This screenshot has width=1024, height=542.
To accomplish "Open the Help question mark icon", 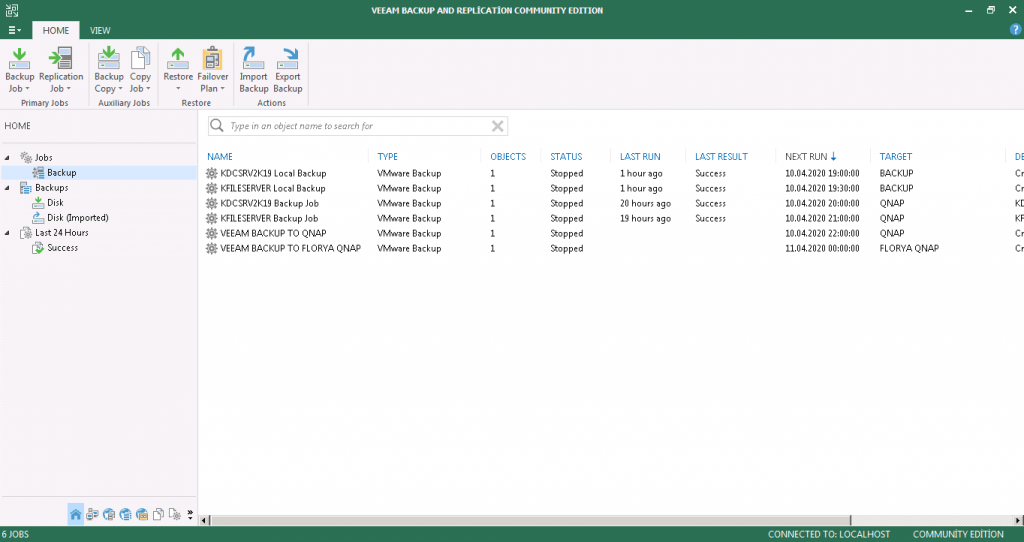I will tap(1015, 30).
